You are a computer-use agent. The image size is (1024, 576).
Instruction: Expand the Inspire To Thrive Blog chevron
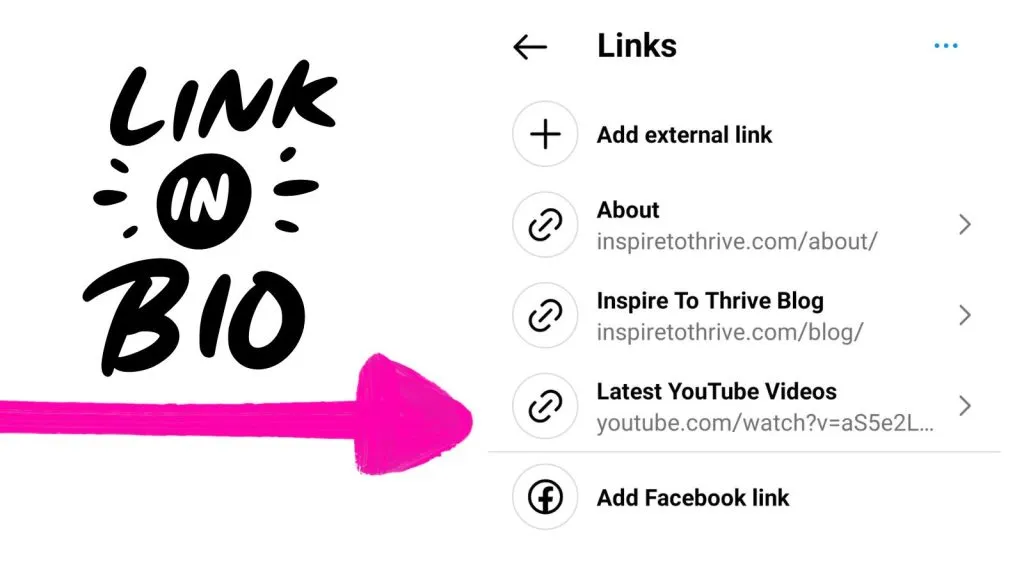[965, 315]
